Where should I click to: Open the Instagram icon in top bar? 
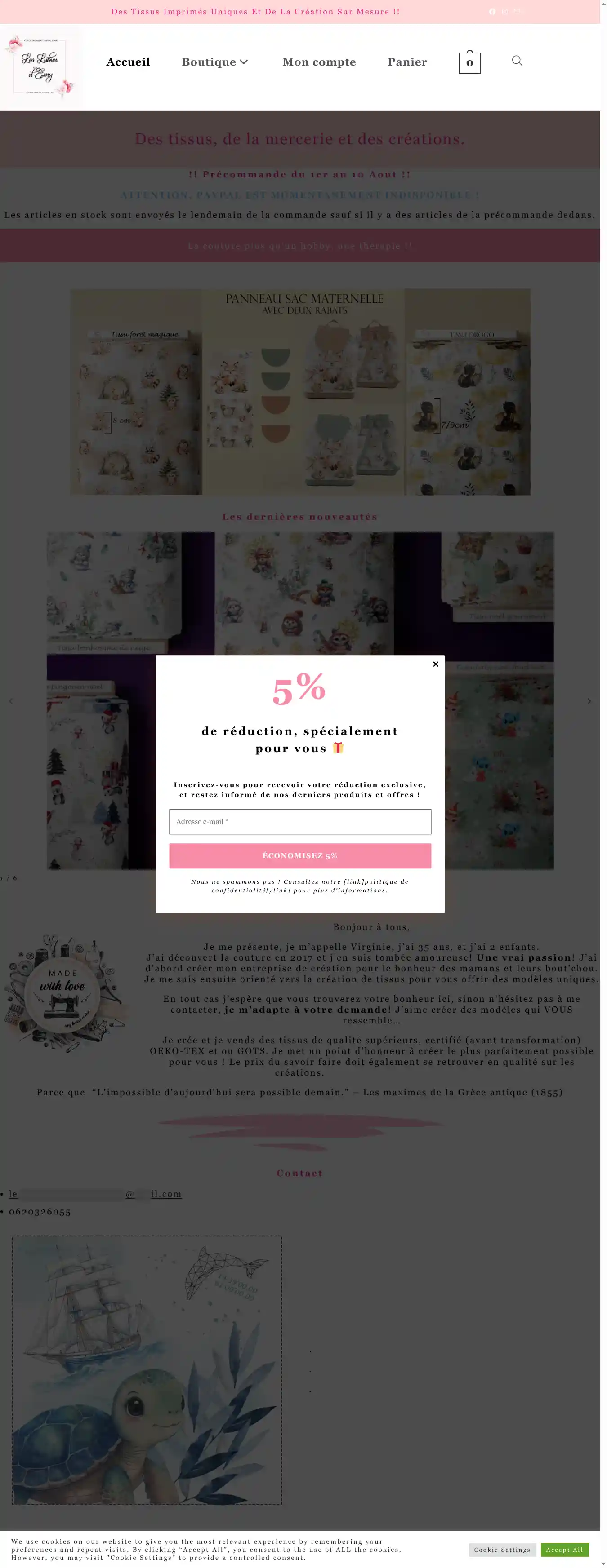coord(504,12)
